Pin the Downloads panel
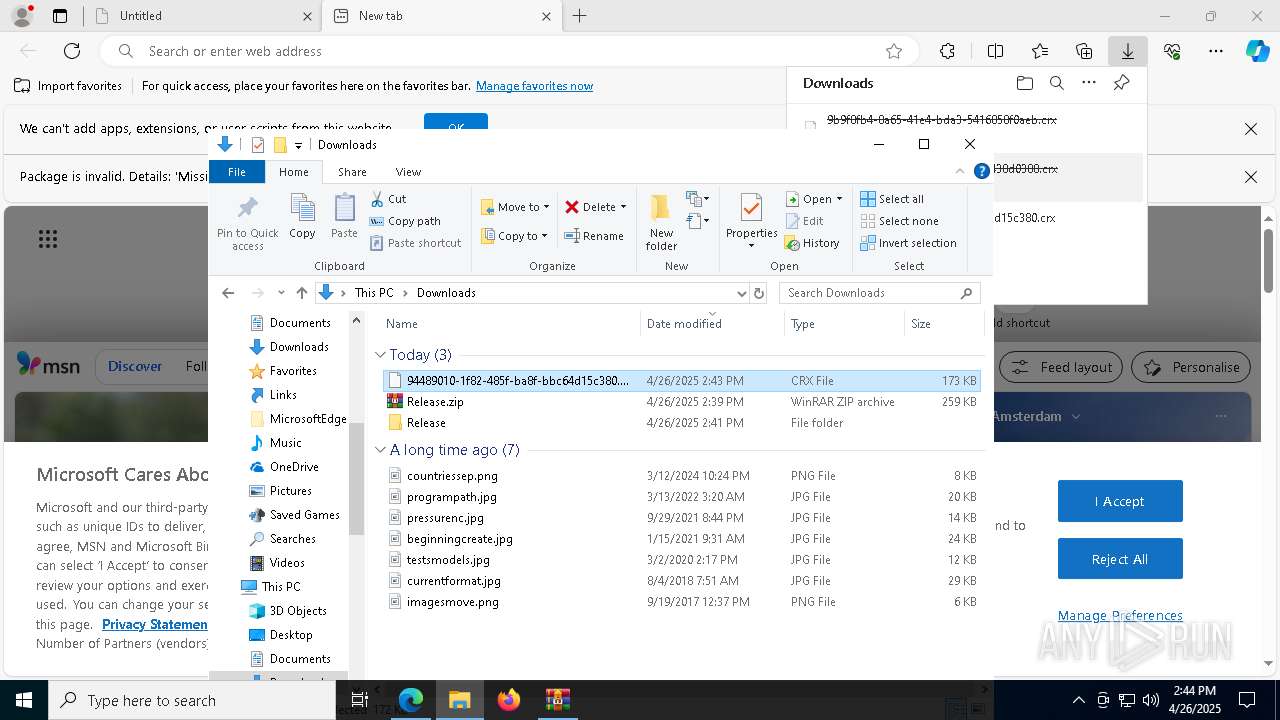This screenshot has height=720, width=1280. (x=1122, y=83)
